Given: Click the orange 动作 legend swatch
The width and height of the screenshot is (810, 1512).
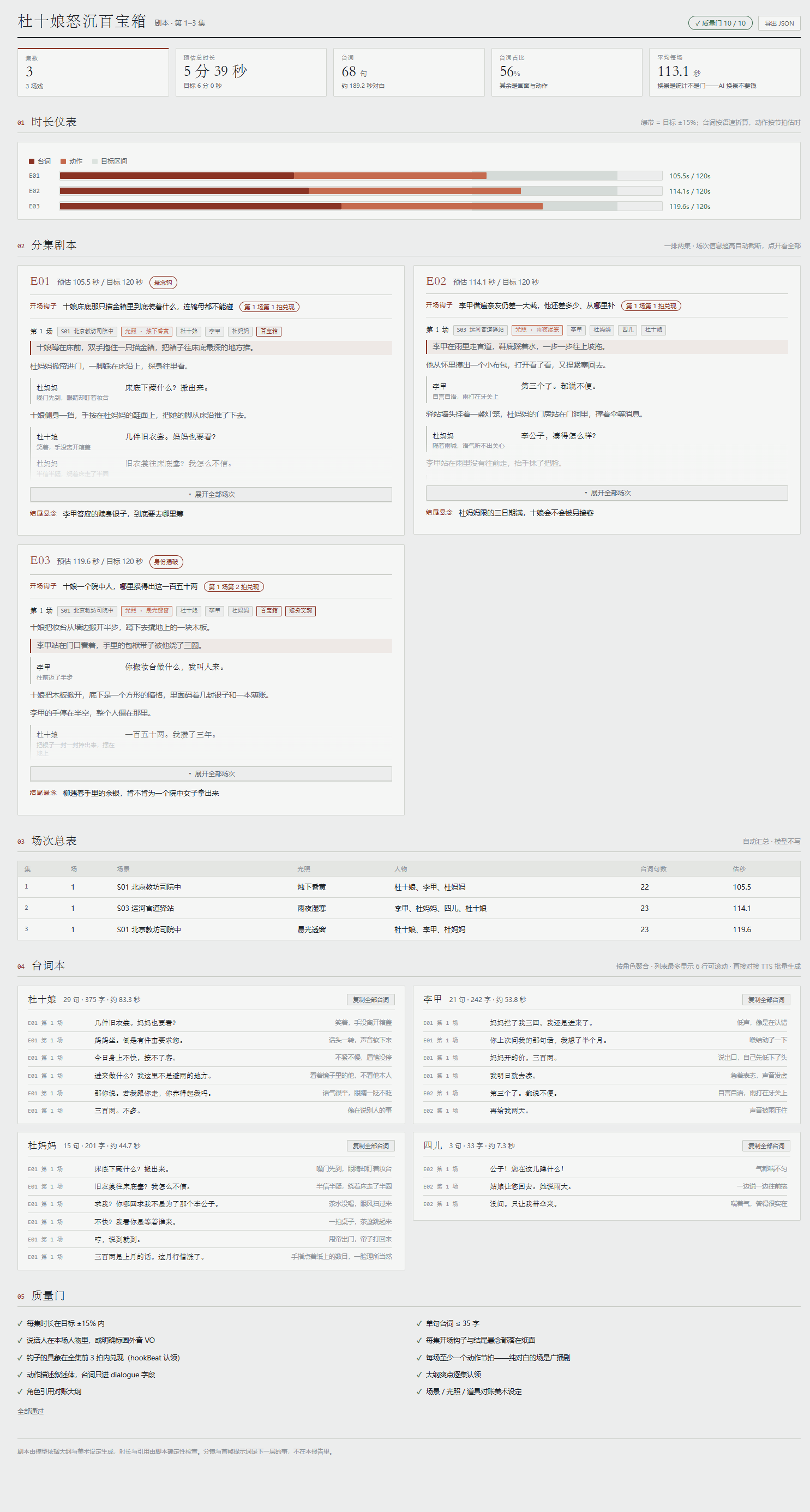Looking at the screenshot, I should (x=63, y=161).
